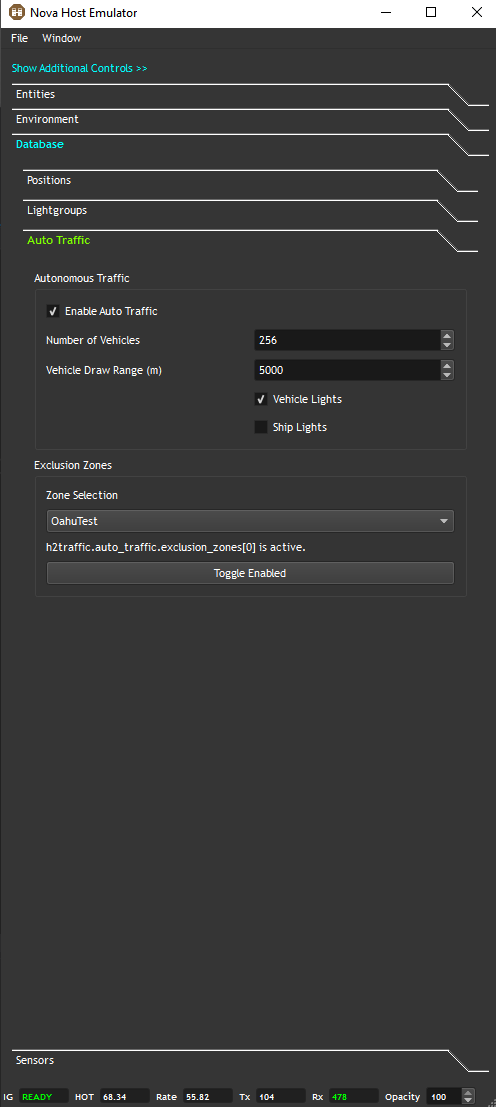Click the Number of Vehicles input field
496x1107 pixels.
coord(347,340)
